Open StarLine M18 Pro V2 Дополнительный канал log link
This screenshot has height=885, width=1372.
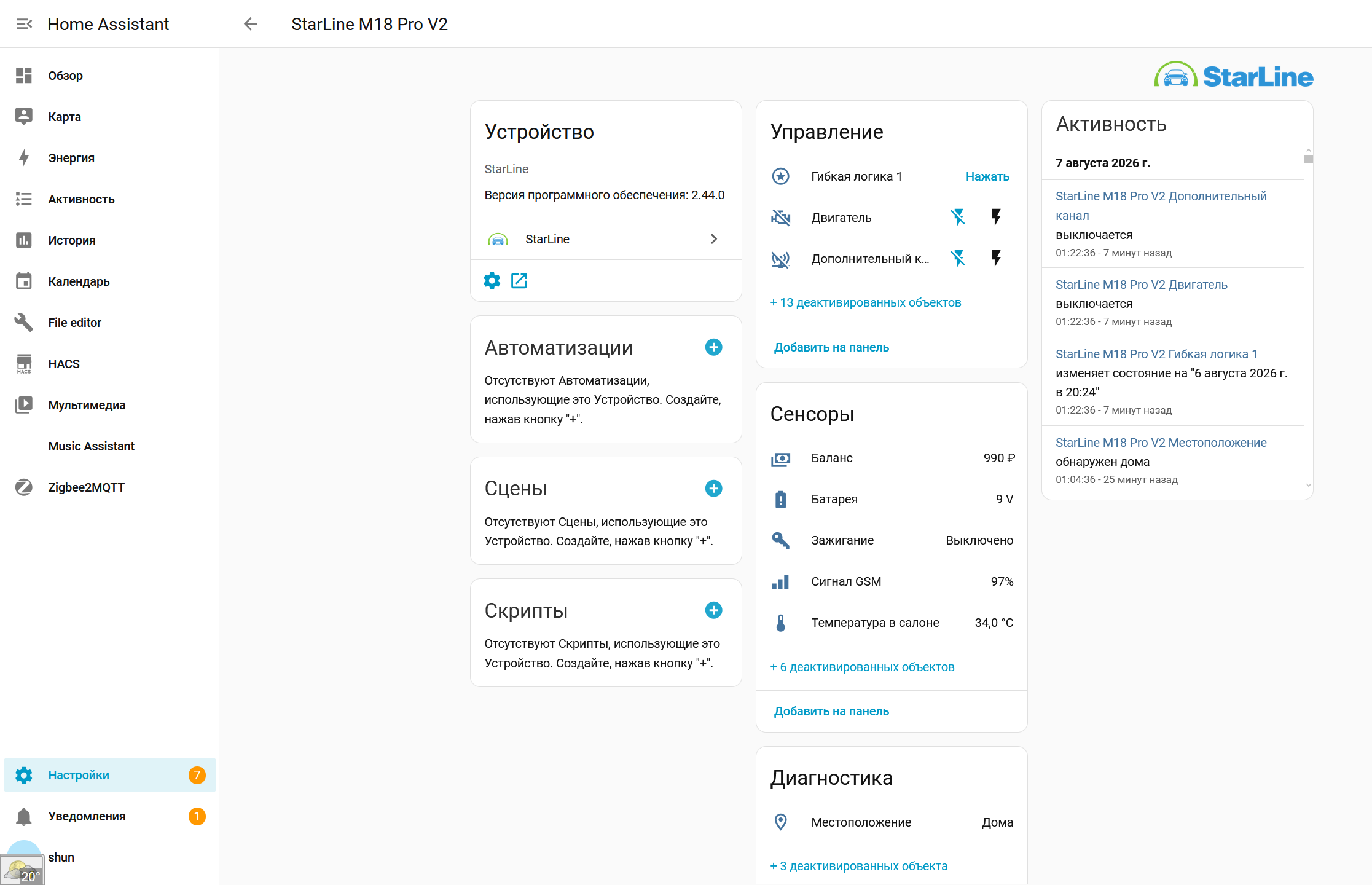1161,206
